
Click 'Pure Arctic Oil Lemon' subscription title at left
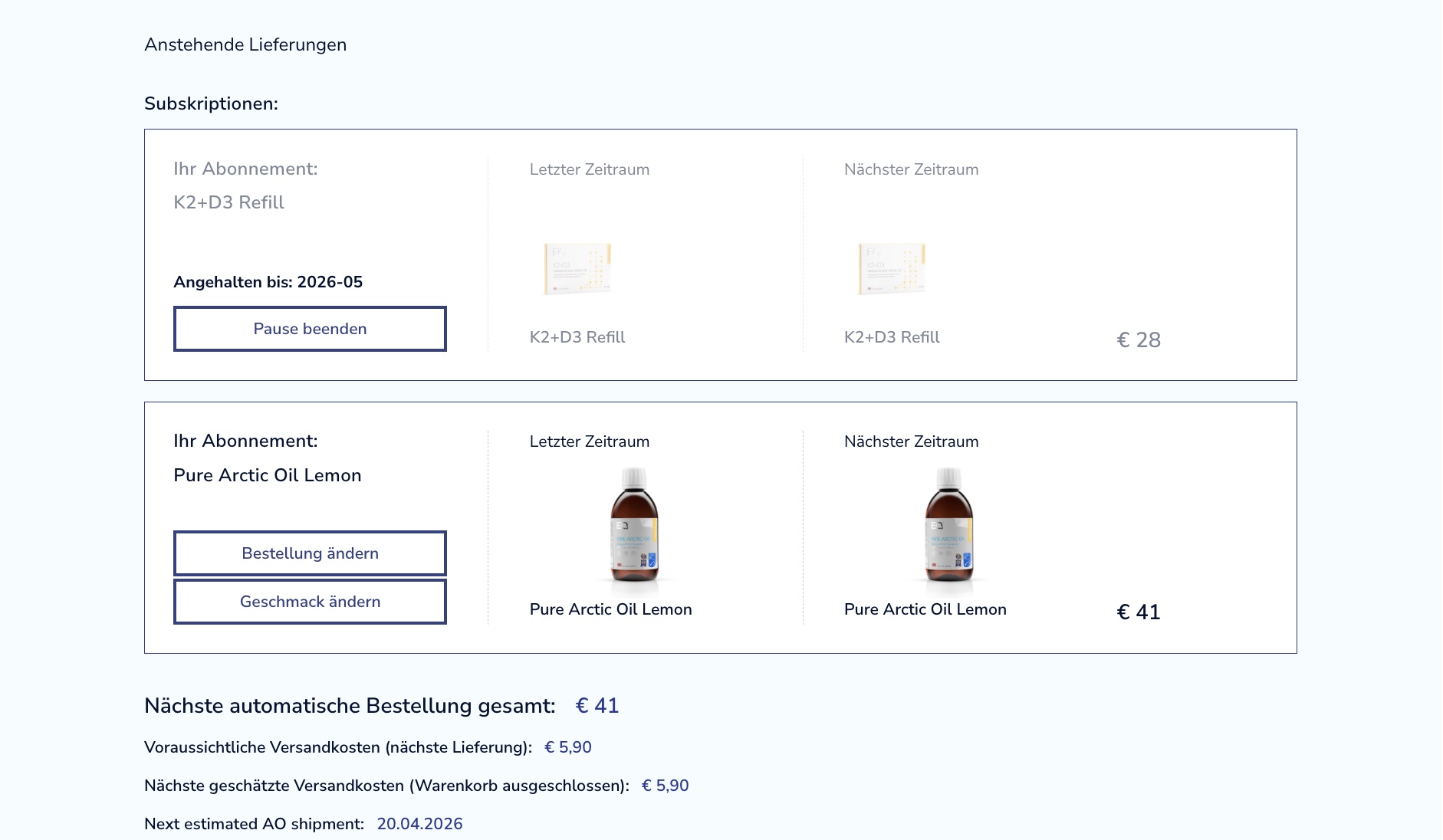tap(268, 475)
